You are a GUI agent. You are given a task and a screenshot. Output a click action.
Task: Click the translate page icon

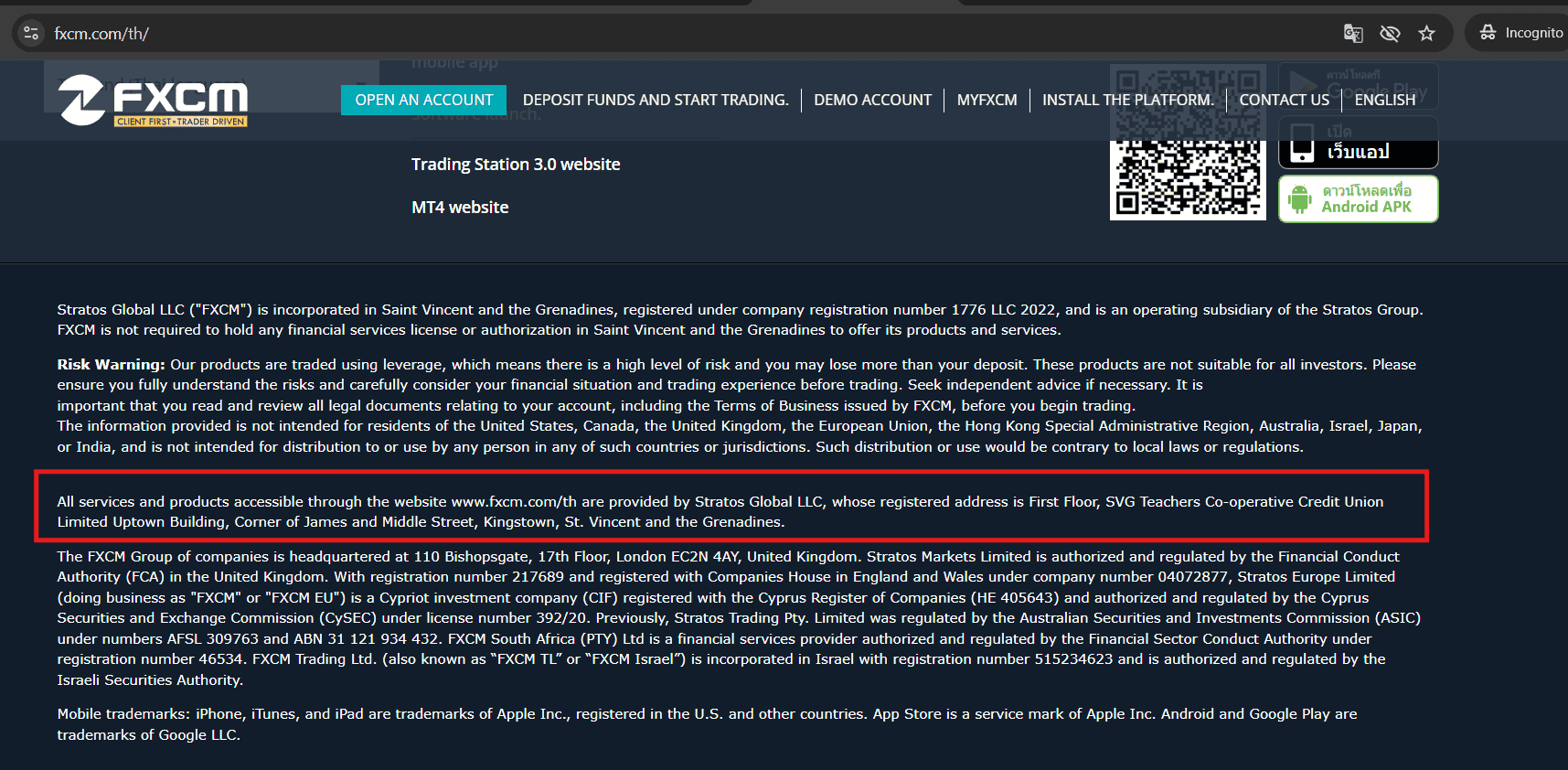point(1353,34)
